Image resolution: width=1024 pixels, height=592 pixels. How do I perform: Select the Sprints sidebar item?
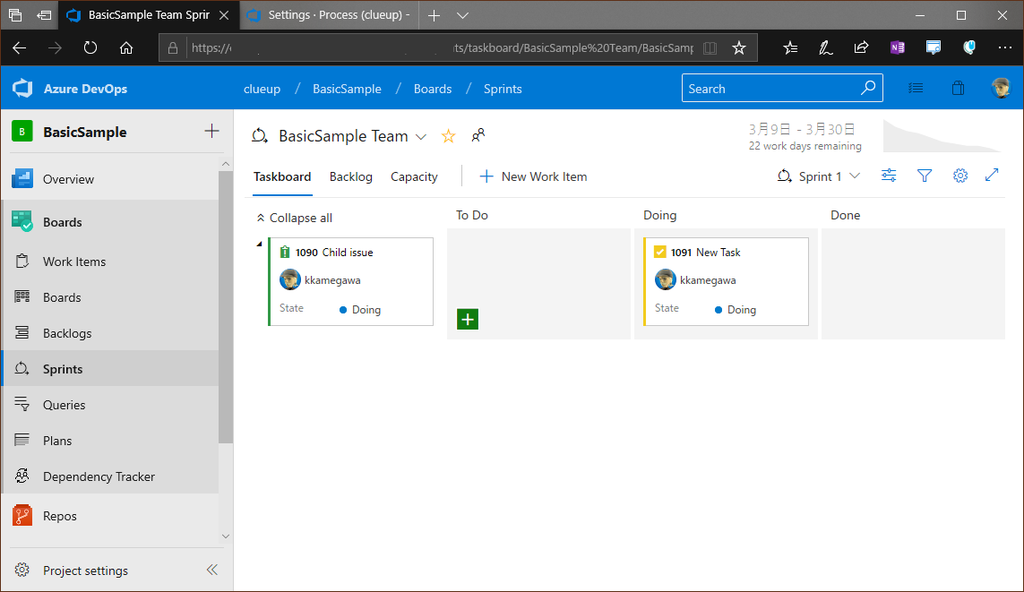coord(110,369)
